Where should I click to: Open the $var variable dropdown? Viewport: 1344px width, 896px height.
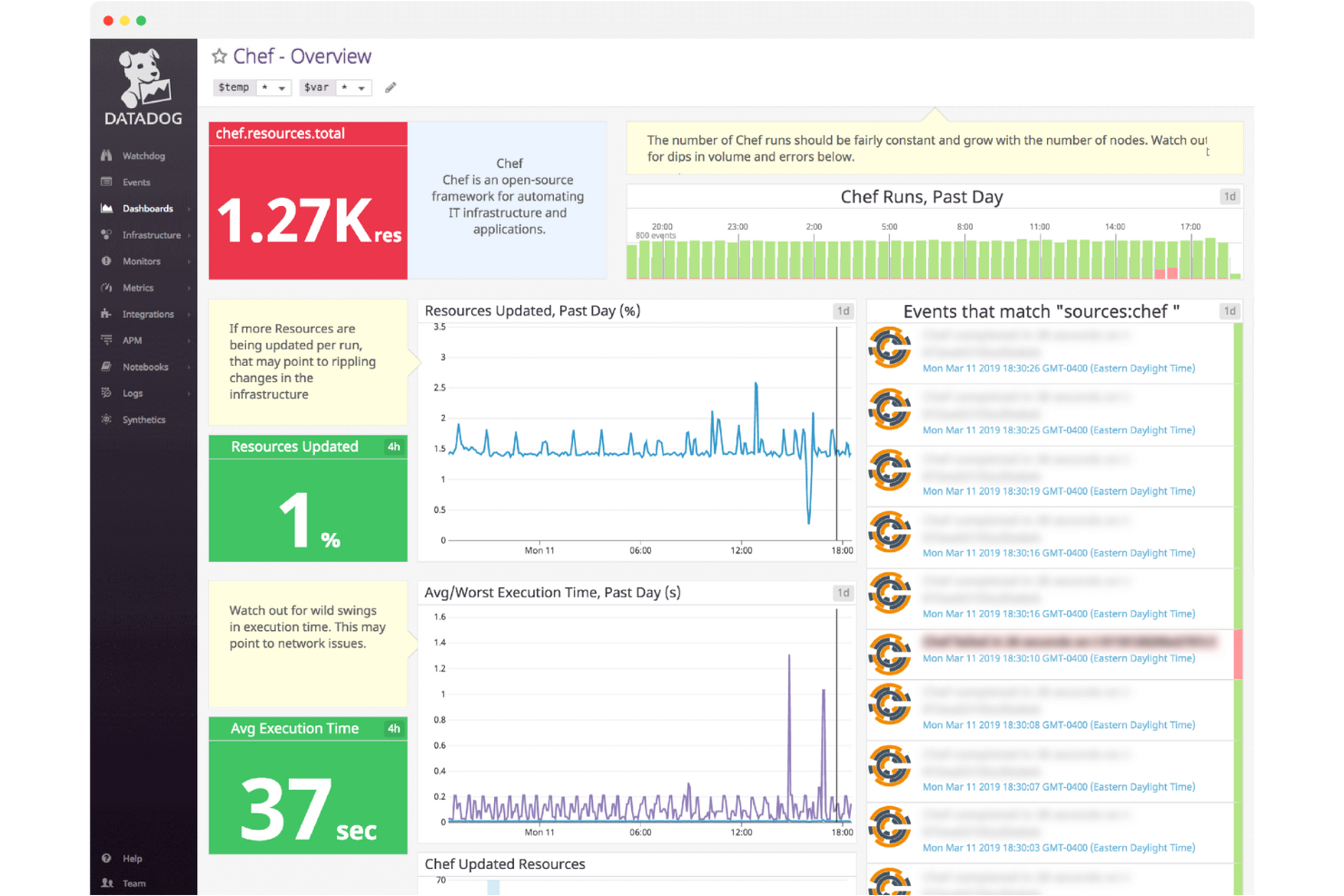[x=353, y=88]
